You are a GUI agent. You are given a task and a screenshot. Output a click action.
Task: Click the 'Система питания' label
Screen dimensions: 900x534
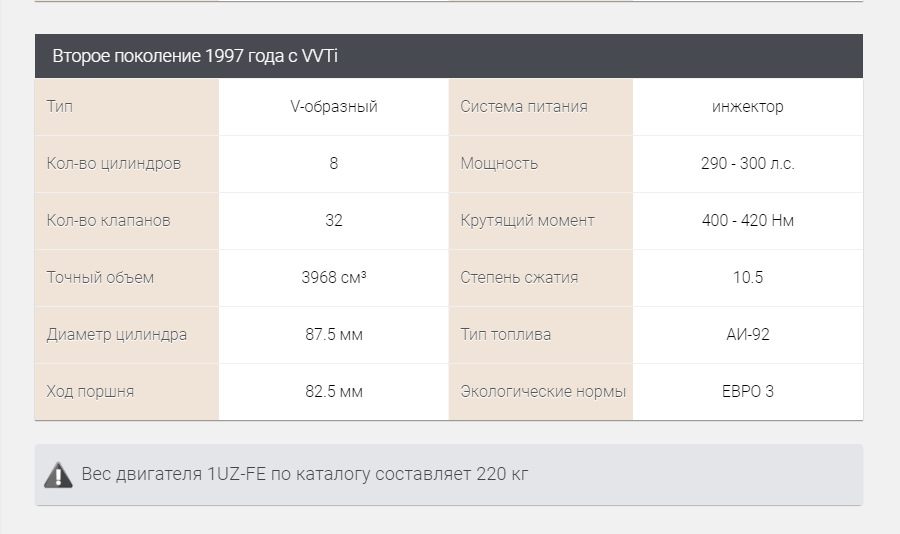click(524, 107)
